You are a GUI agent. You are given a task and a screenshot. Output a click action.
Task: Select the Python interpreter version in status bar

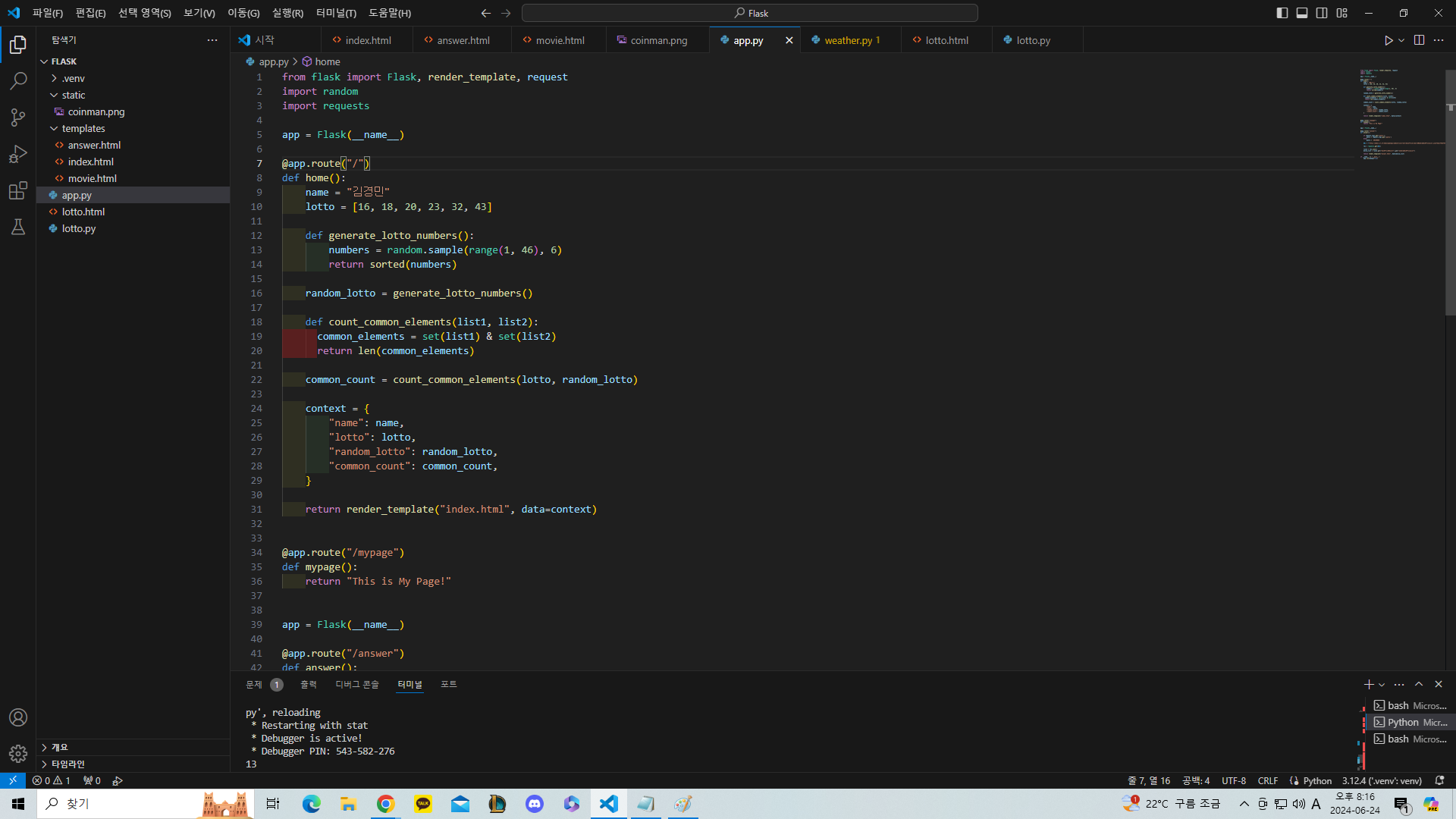pyautogui.click(x=1381, y=780)
